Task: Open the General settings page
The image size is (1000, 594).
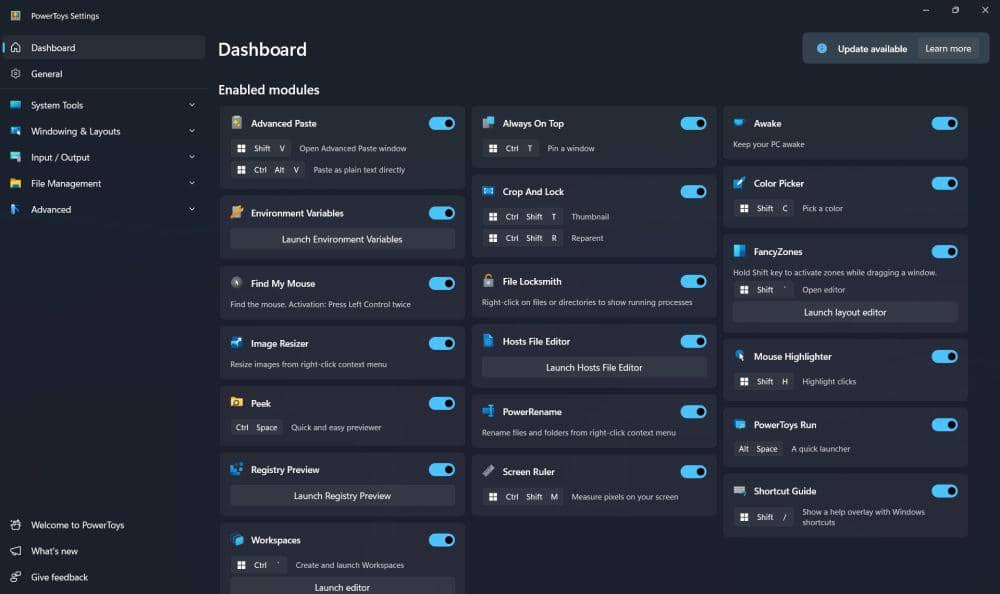Action: [47, 73]
